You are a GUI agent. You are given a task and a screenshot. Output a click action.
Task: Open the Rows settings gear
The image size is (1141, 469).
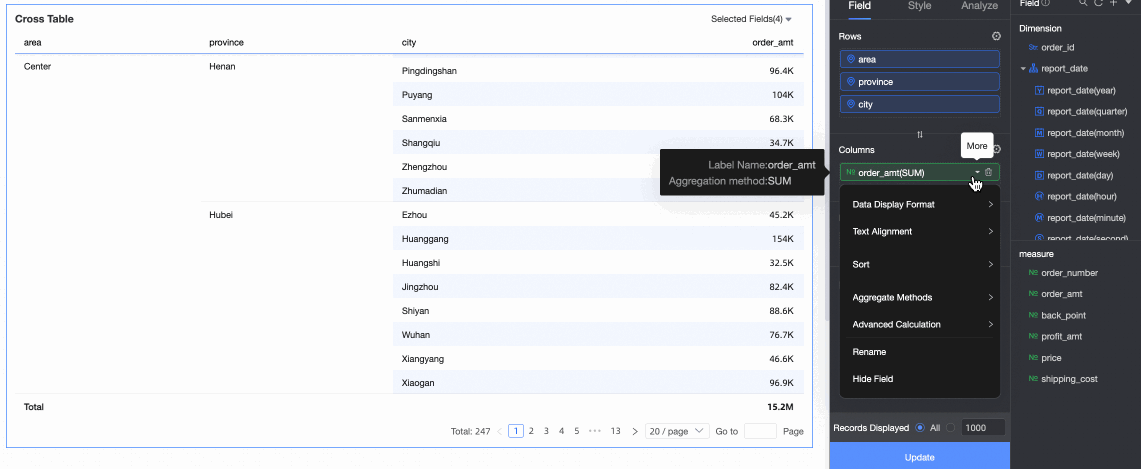click(x=996, y=36)
